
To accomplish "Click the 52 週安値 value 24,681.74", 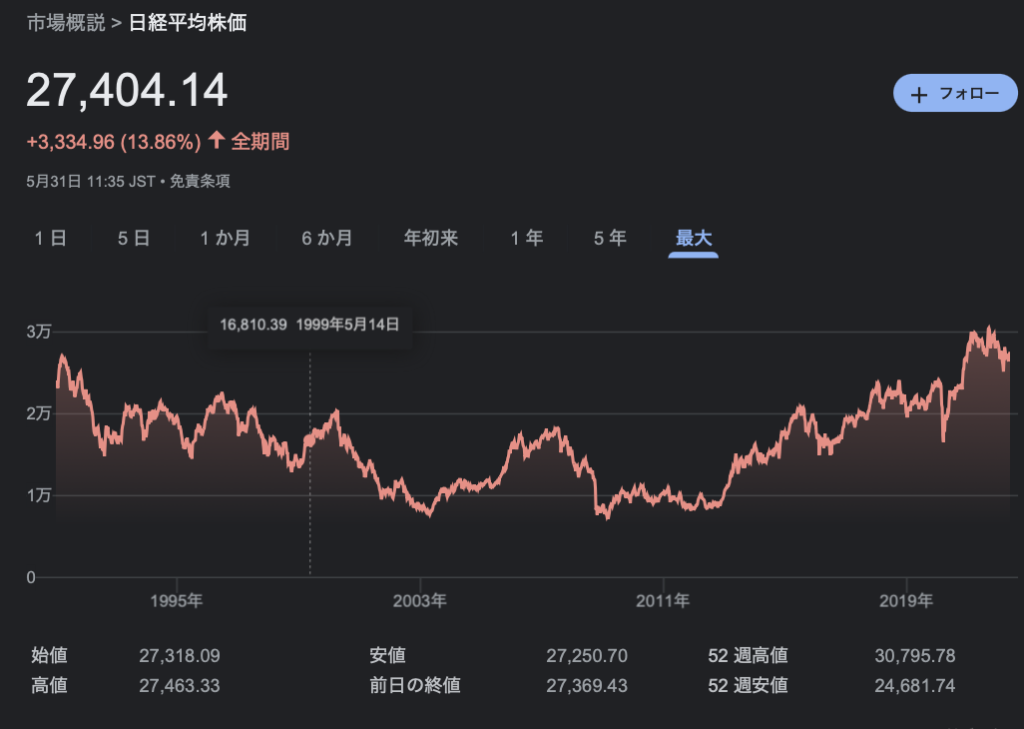I will [x=915, y=686].
